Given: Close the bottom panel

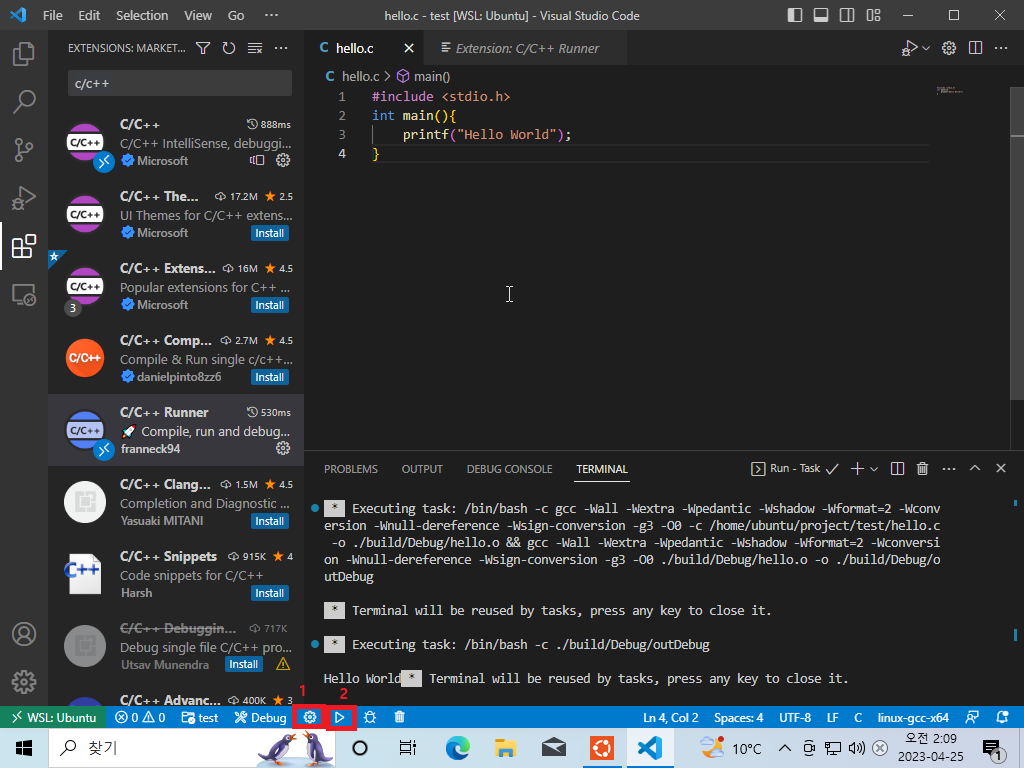Looking at the screenshot, I should 1000,468.
